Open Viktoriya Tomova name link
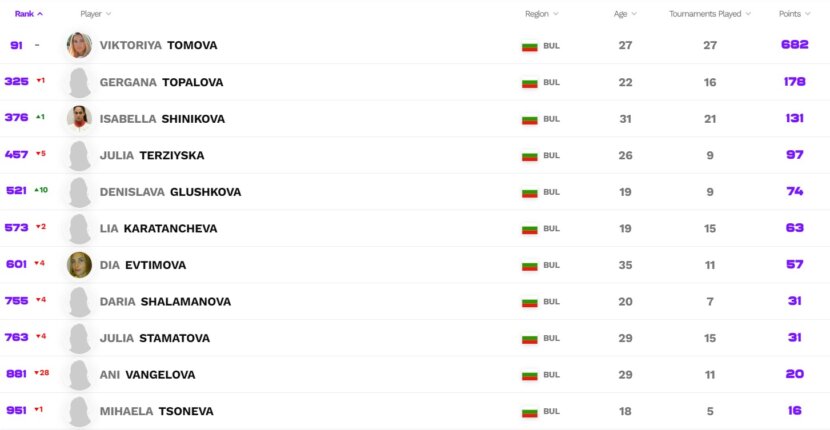 point(158,46)
